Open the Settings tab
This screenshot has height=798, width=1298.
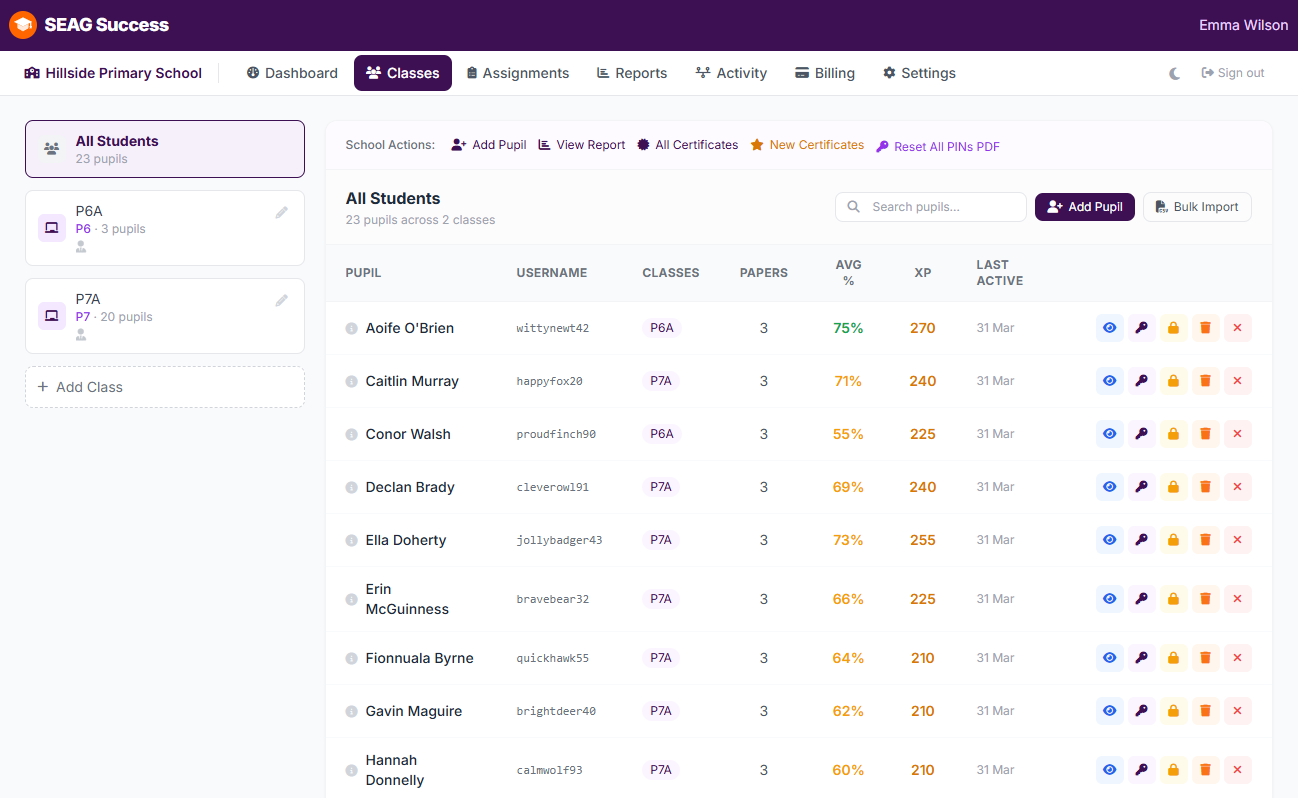click(x=919, y=73)
